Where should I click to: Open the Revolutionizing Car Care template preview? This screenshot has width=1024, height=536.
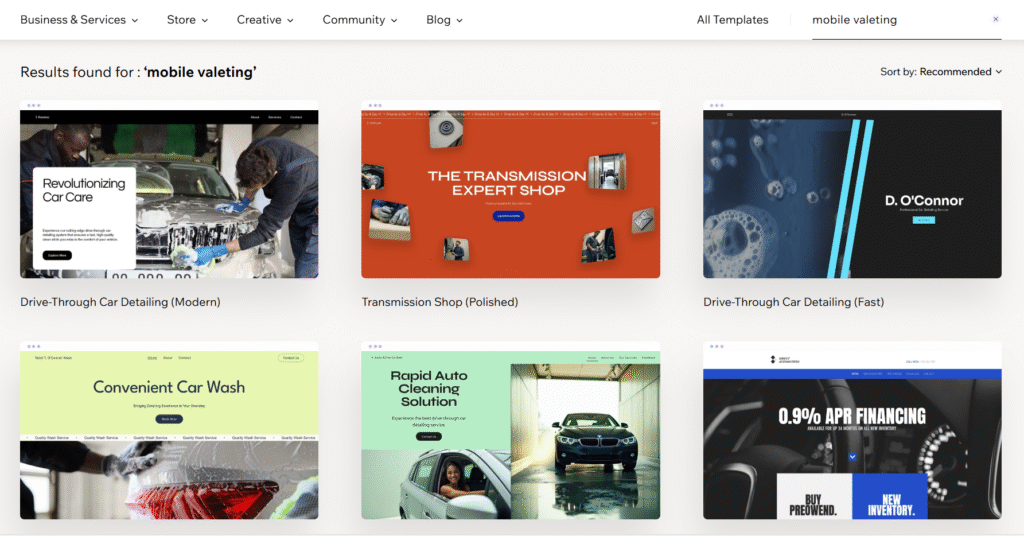169,190
